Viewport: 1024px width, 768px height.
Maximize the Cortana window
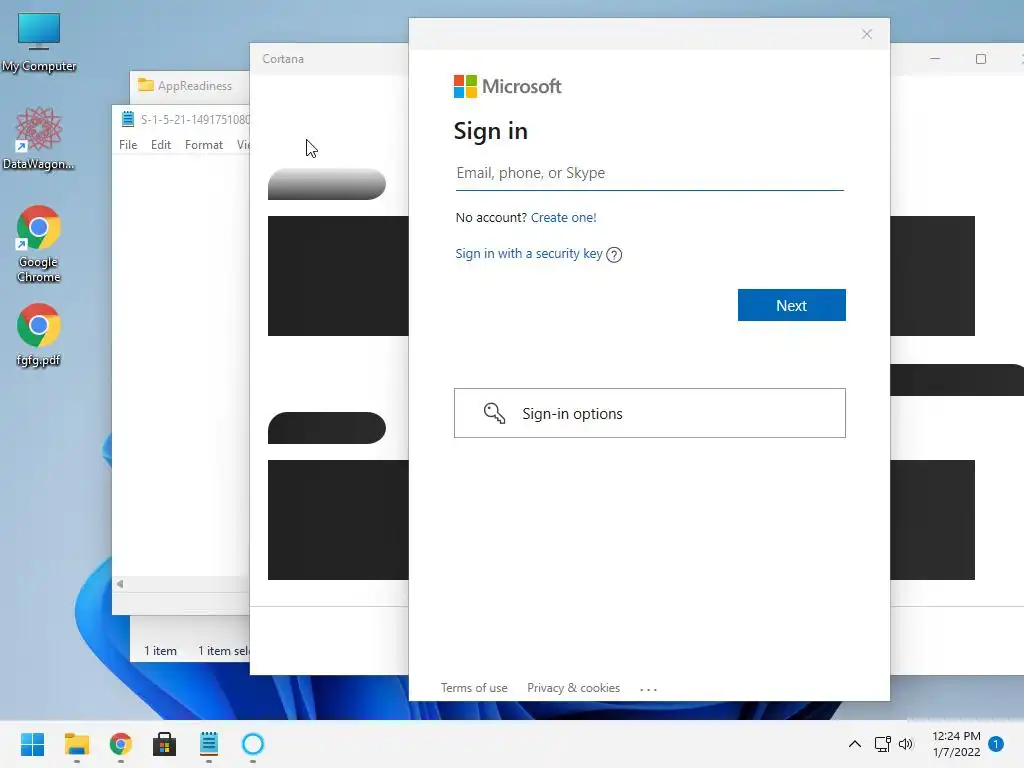point(980,59)
